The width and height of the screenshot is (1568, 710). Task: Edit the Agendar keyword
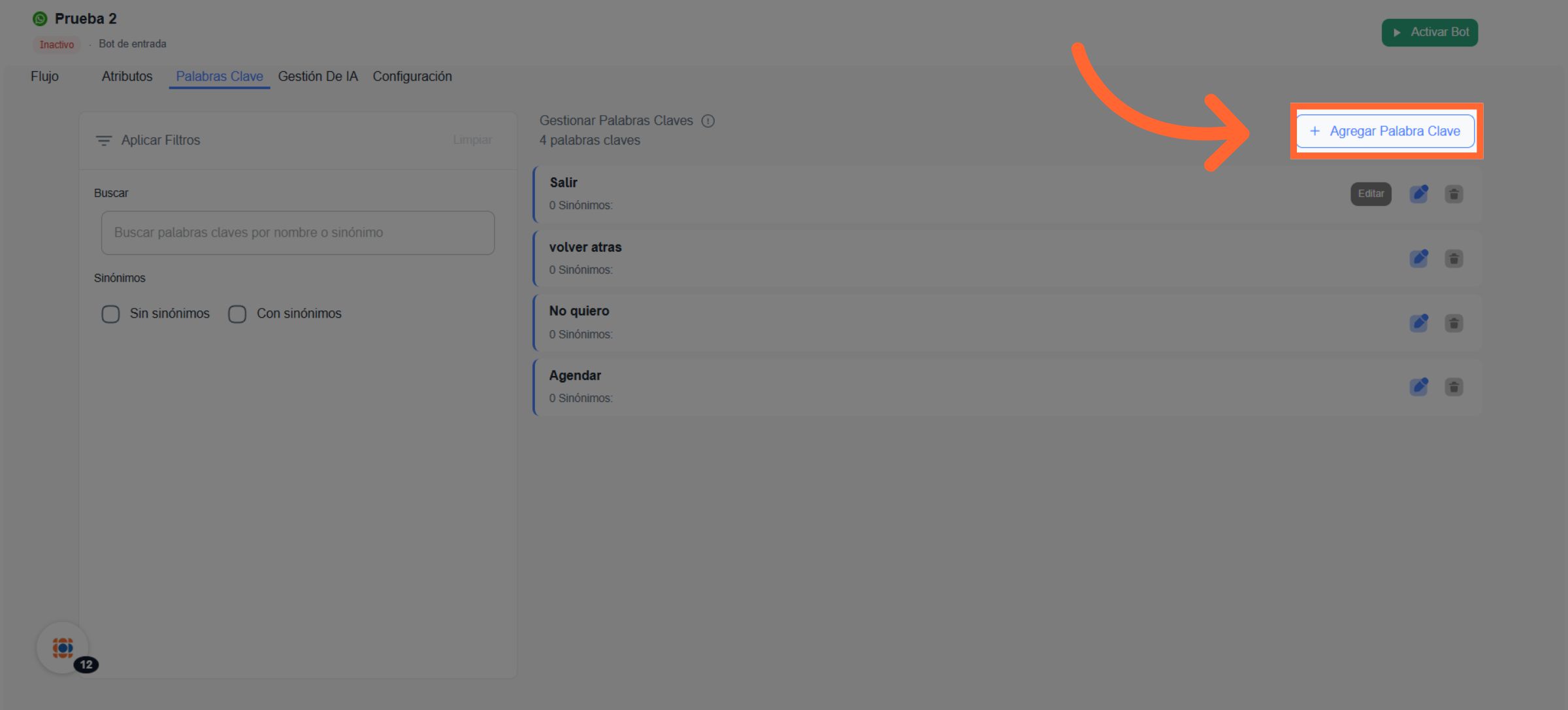[1418, 386]
